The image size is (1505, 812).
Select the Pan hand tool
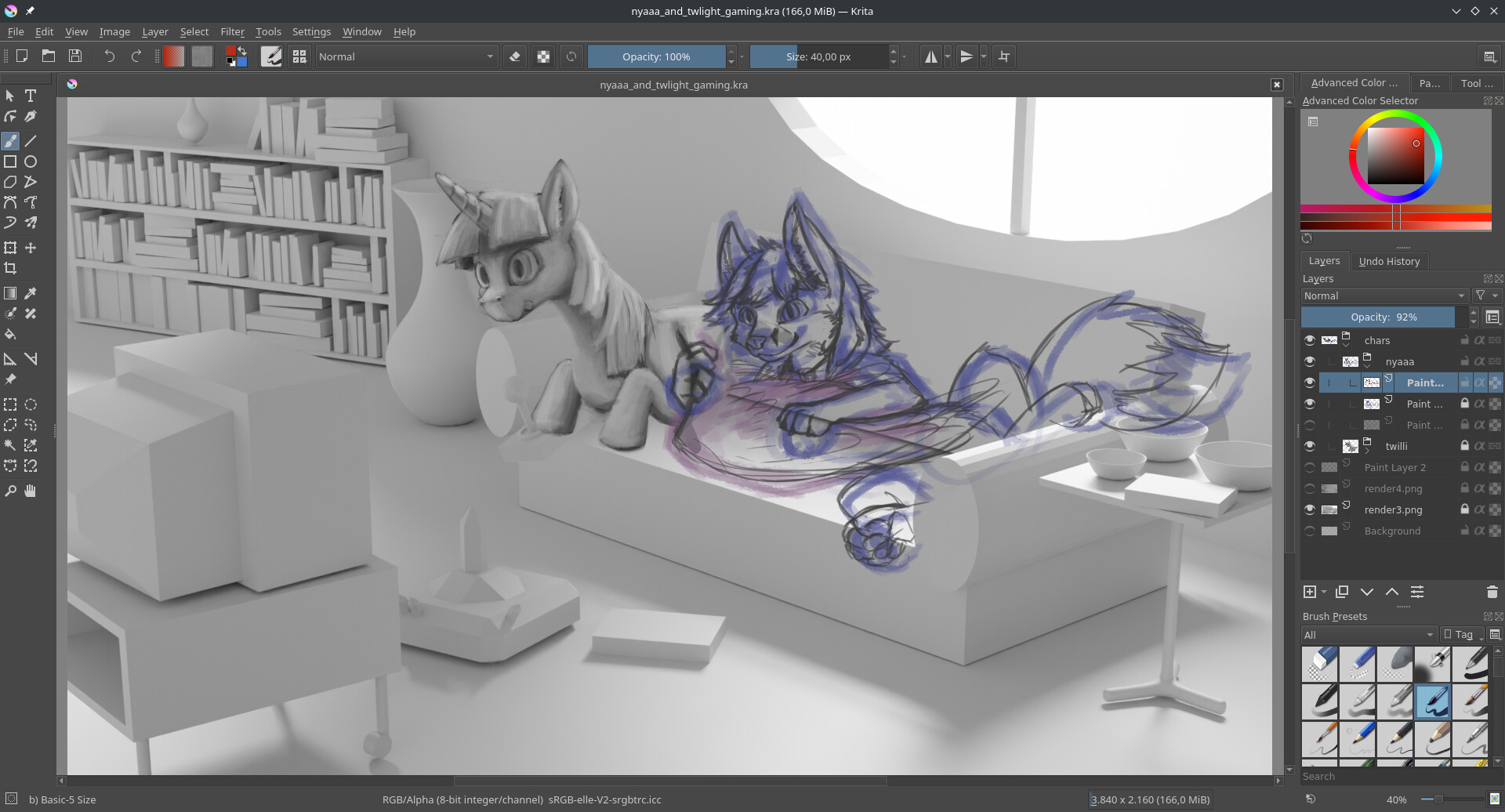point(31,491)
